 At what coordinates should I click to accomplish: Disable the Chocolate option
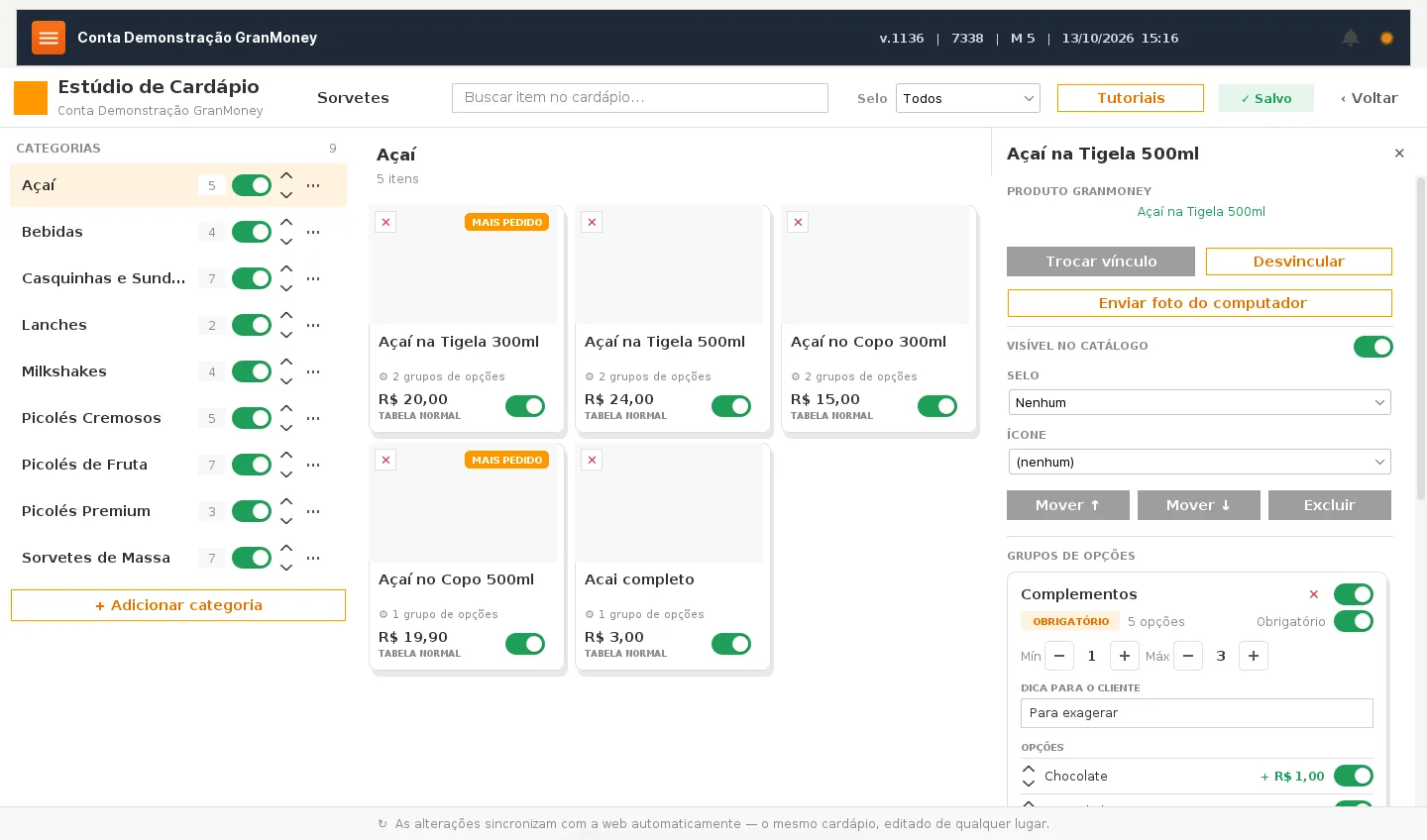[1354, 776]
